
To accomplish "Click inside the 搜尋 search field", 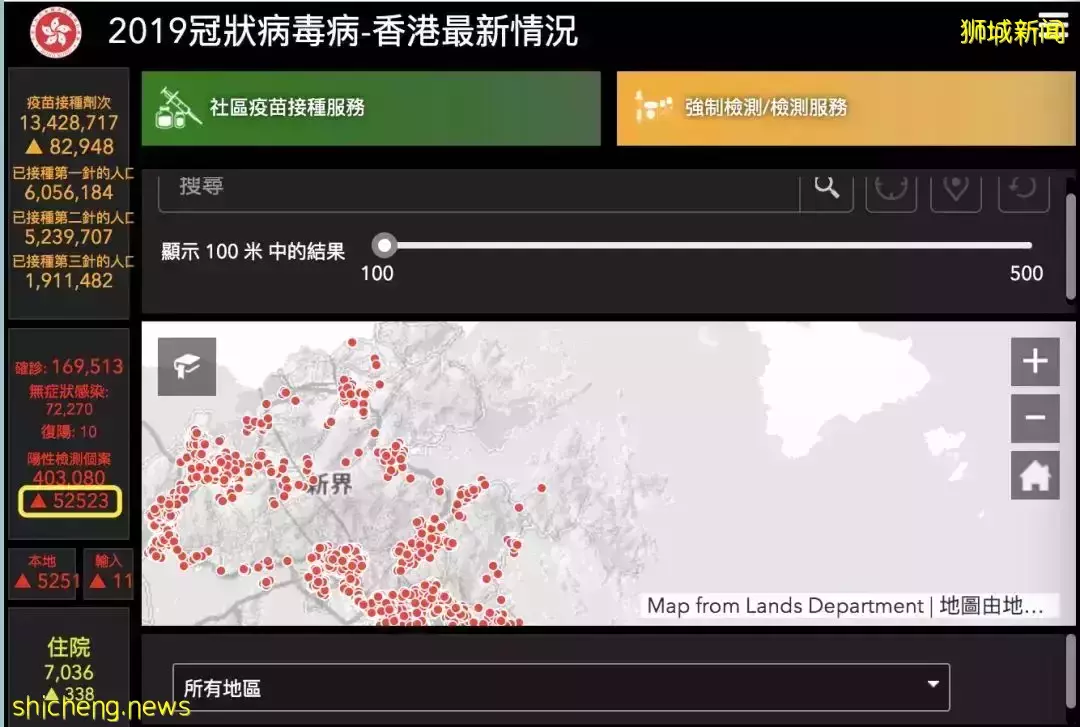I will pyautogui.click(x=478, y=187).
